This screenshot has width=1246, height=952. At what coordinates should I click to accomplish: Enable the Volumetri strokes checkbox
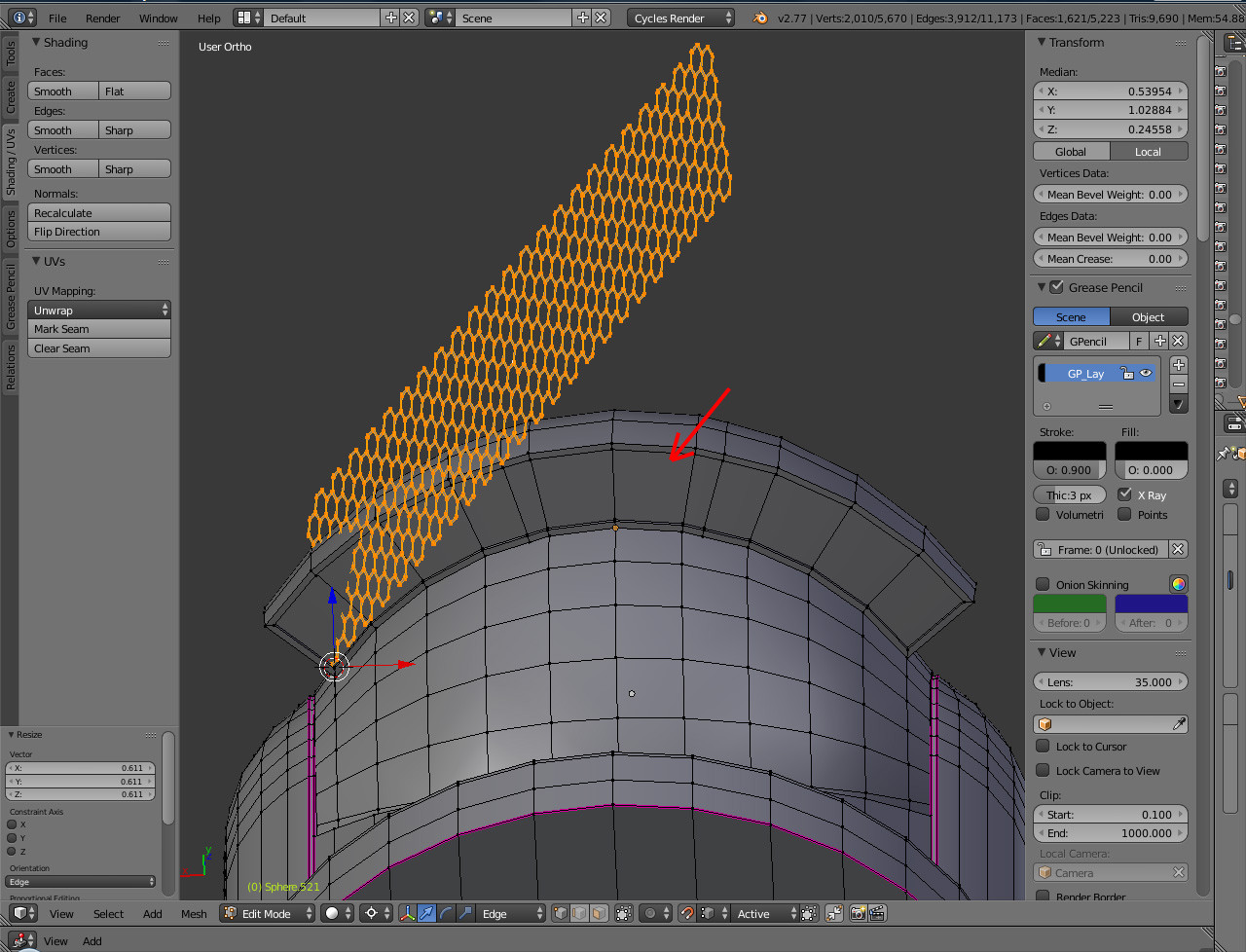pyautogui.click(x=1043, y=514)
